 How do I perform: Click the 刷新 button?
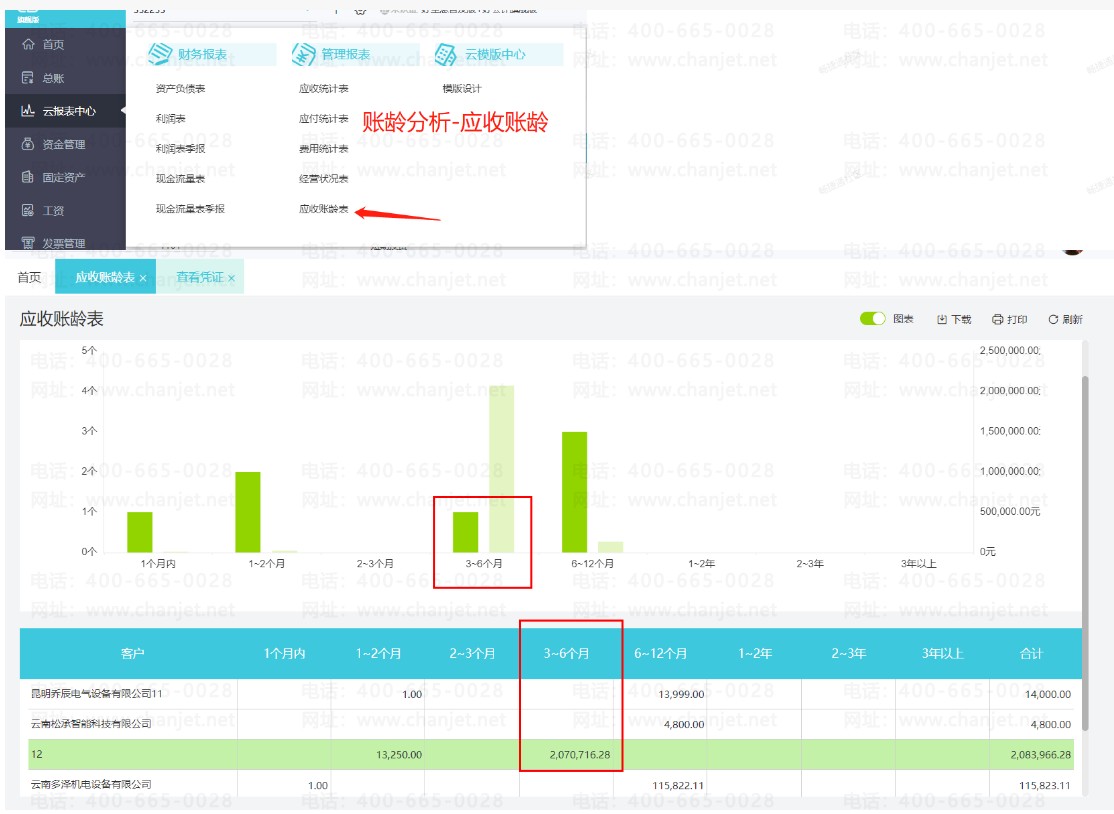coord(1066,320)
